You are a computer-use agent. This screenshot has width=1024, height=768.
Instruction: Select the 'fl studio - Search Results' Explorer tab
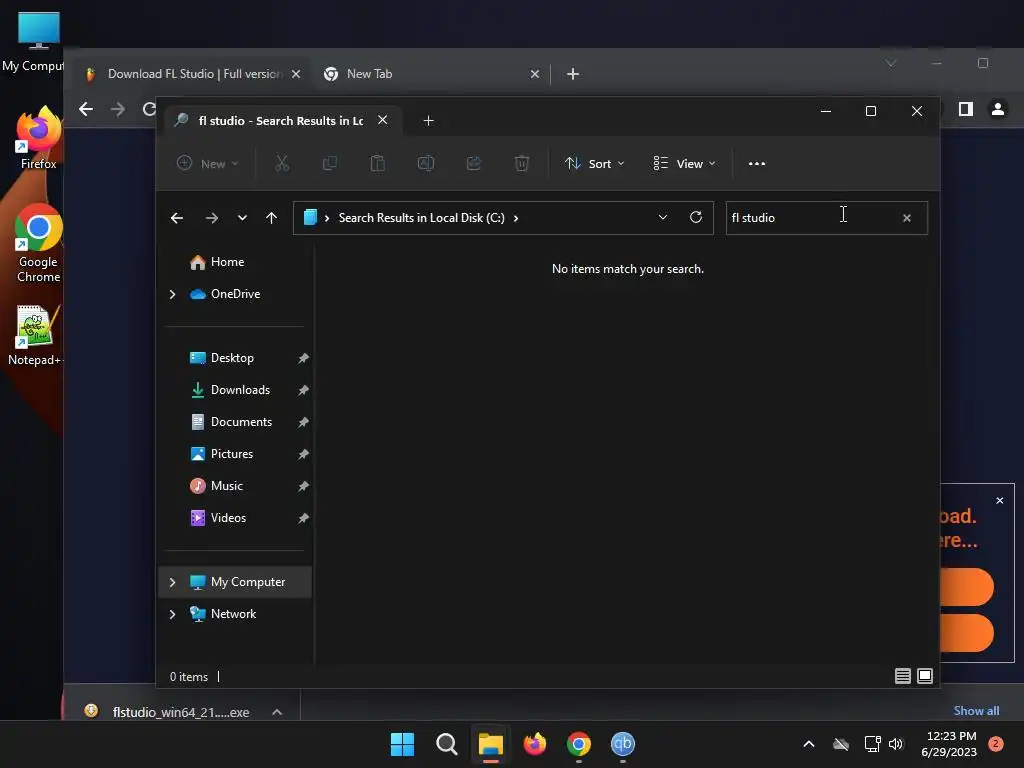(281, 121)
